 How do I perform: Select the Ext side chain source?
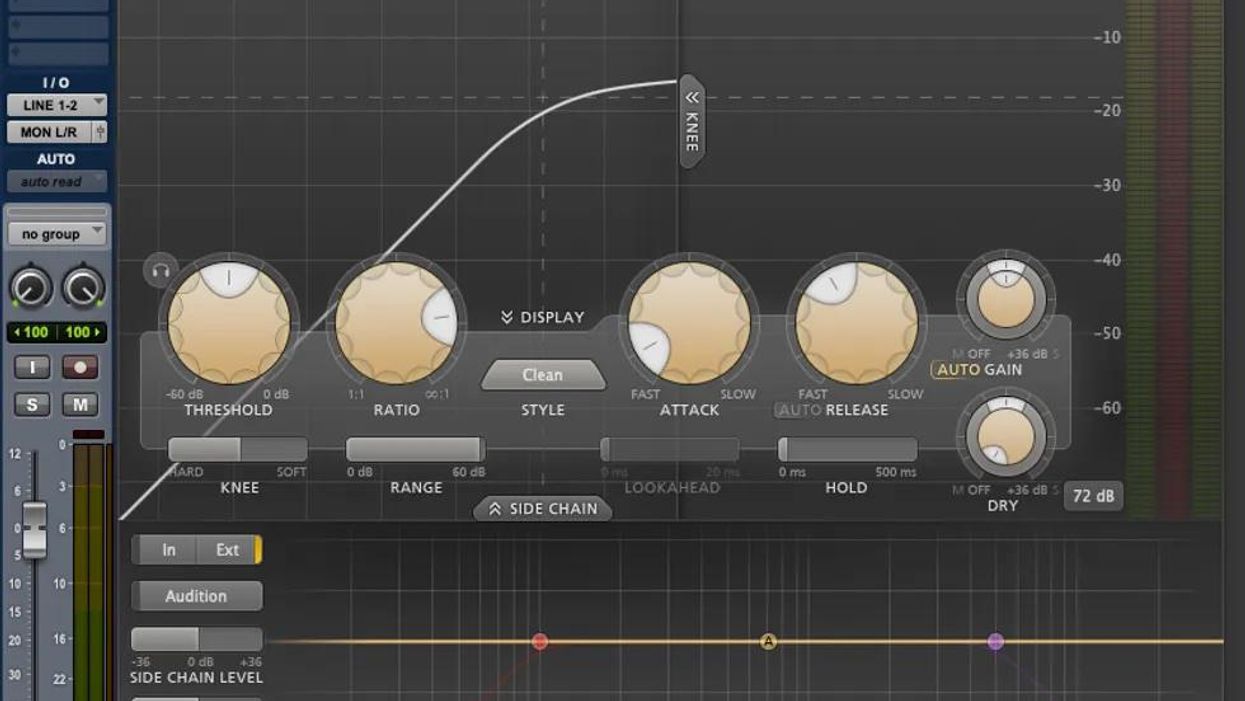228,550
